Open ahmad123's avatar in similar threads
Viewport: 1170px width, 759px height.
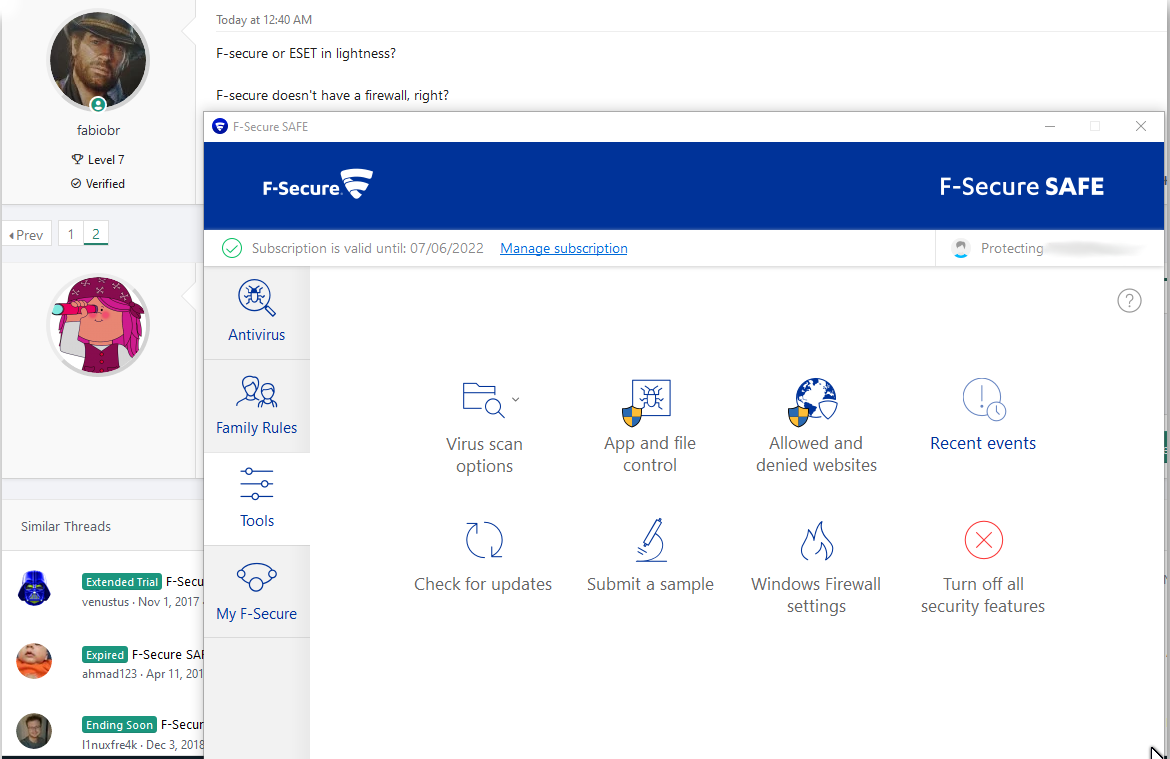[34, 660]
